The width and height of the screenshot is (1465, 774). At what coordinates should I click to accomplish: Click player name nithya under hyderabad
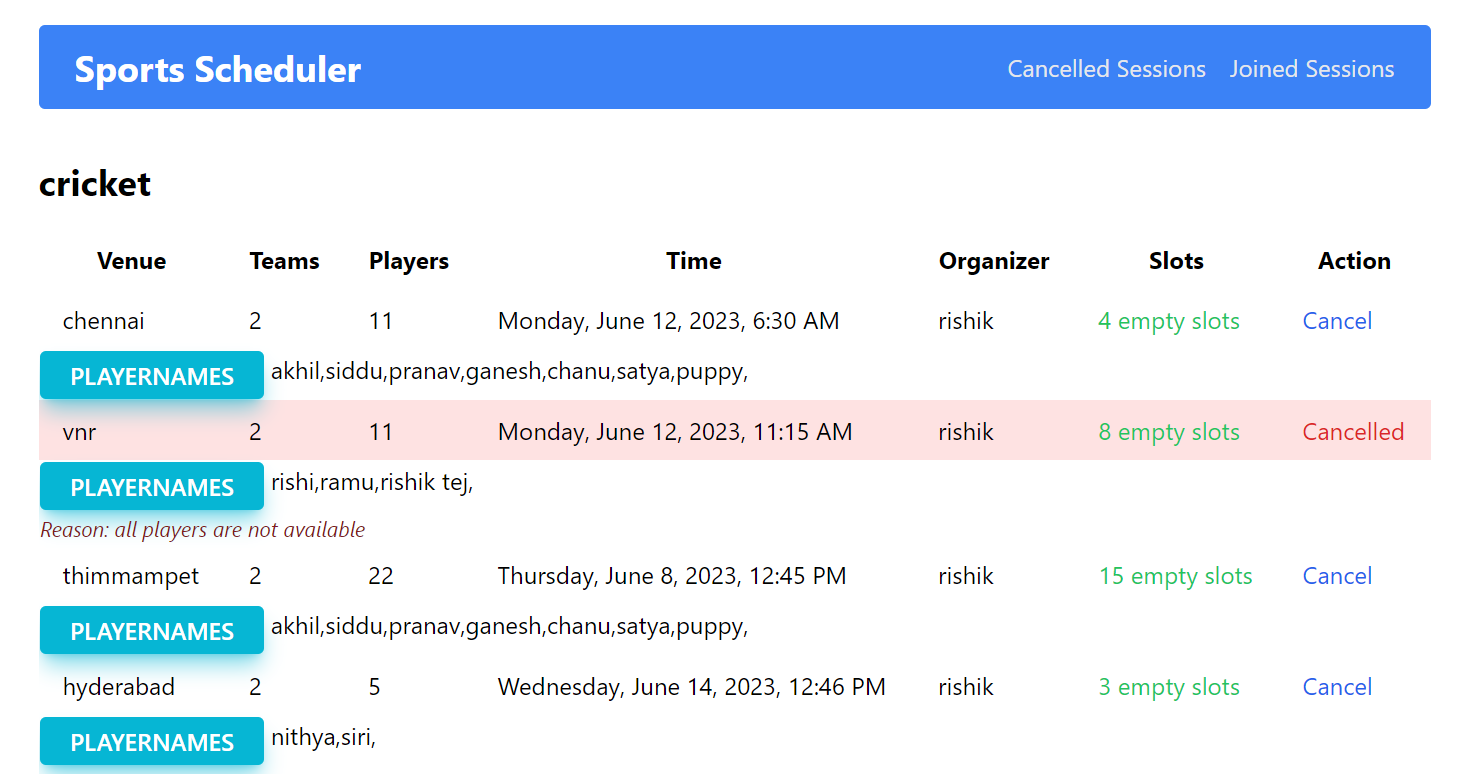300,737
